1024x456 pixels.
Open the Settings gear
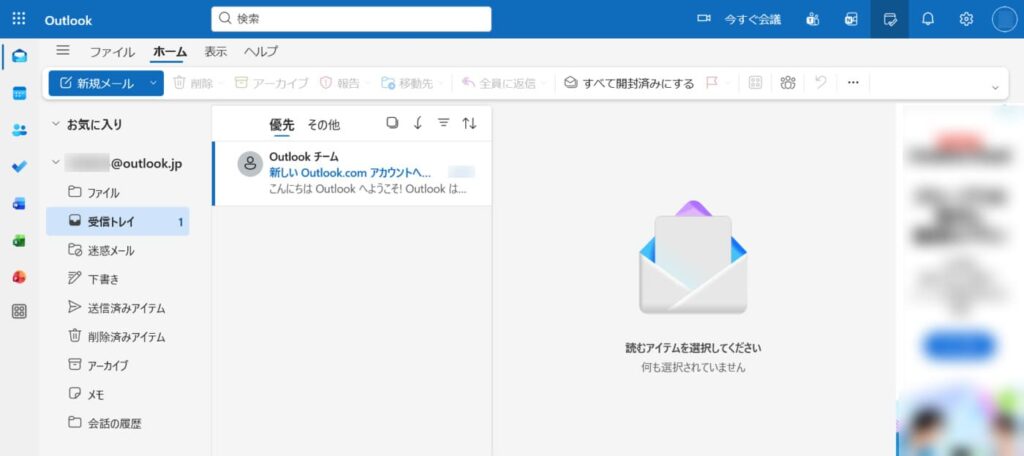[966, 19]
